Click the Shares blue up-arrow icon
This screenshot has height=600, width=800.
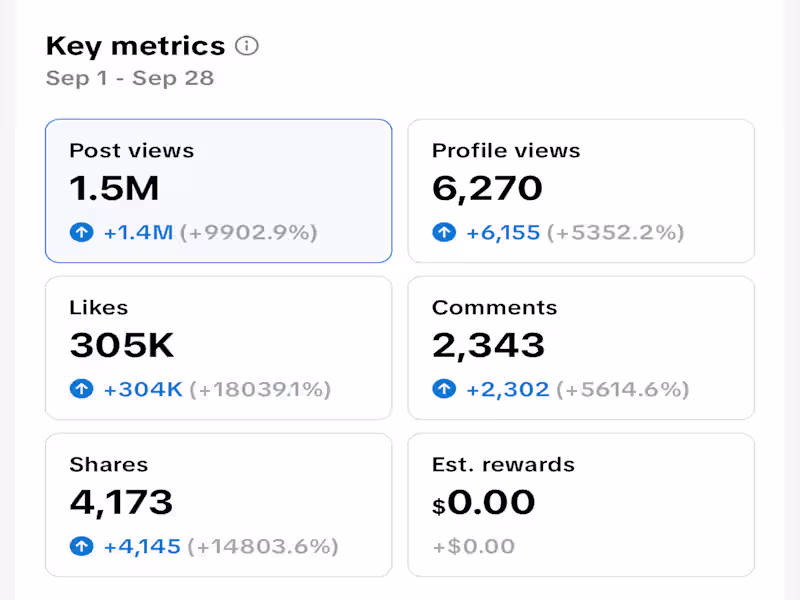point(82,546)
